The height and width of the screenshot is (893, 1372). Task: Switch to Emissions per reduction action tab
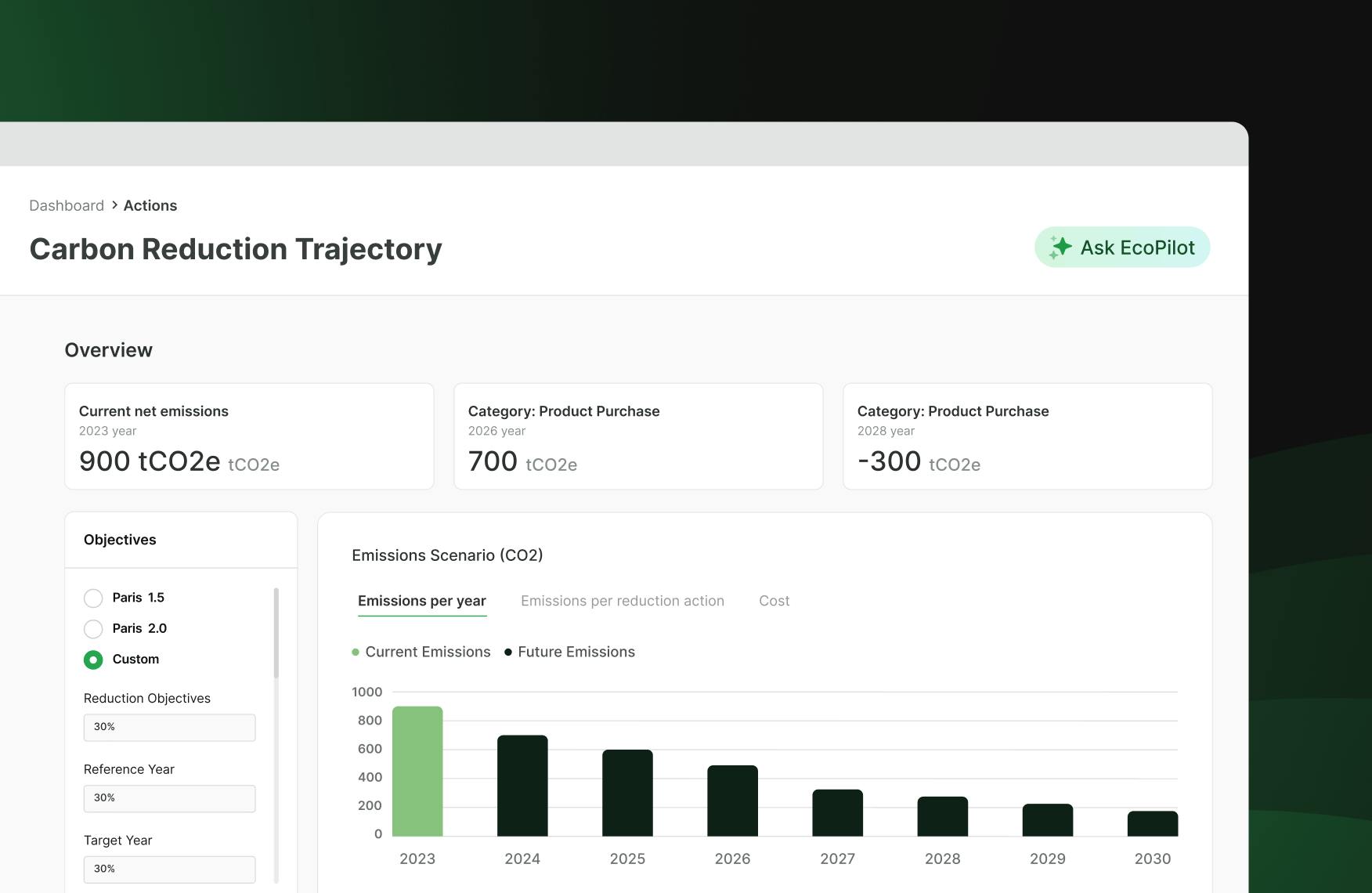coord(622,601)
